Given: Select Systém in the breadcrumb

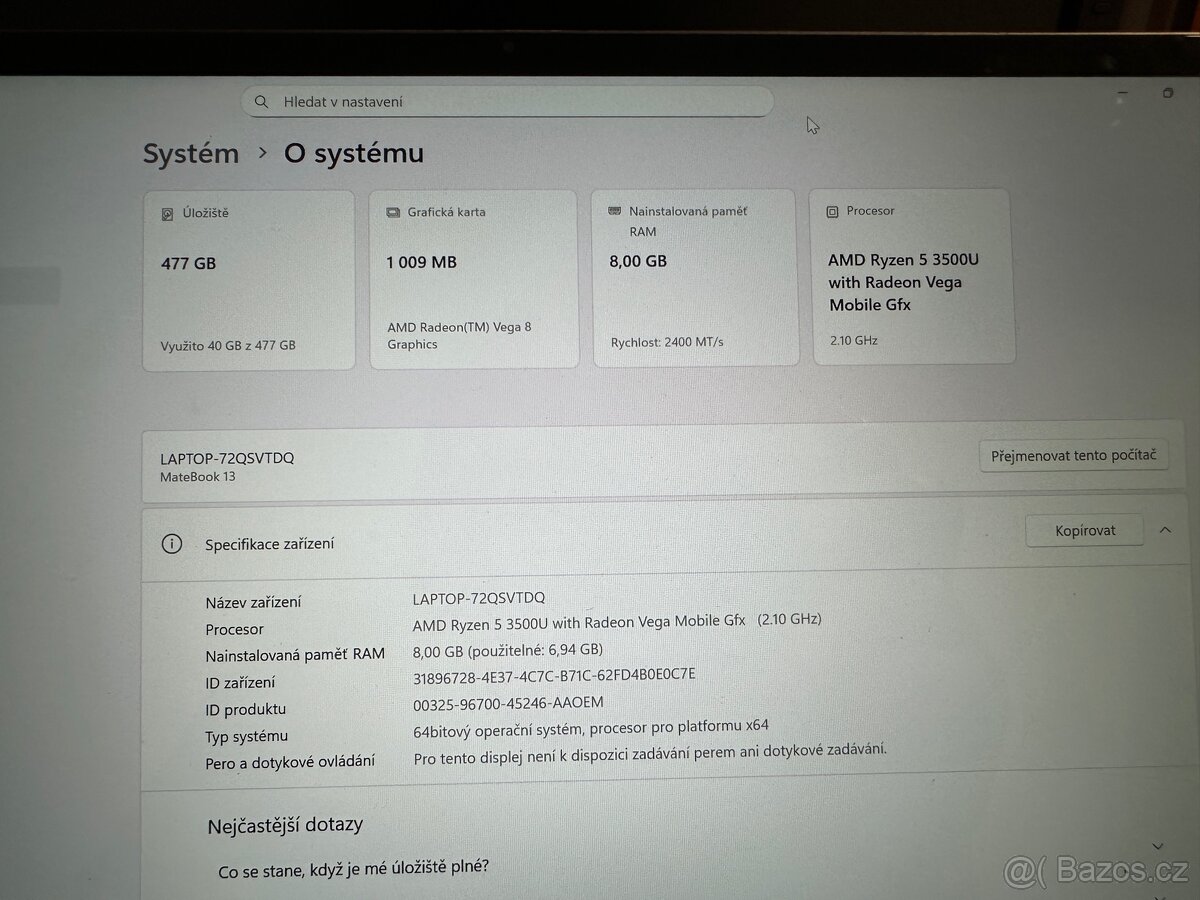Looking at the screenshot, I should (x=190, y=153).
